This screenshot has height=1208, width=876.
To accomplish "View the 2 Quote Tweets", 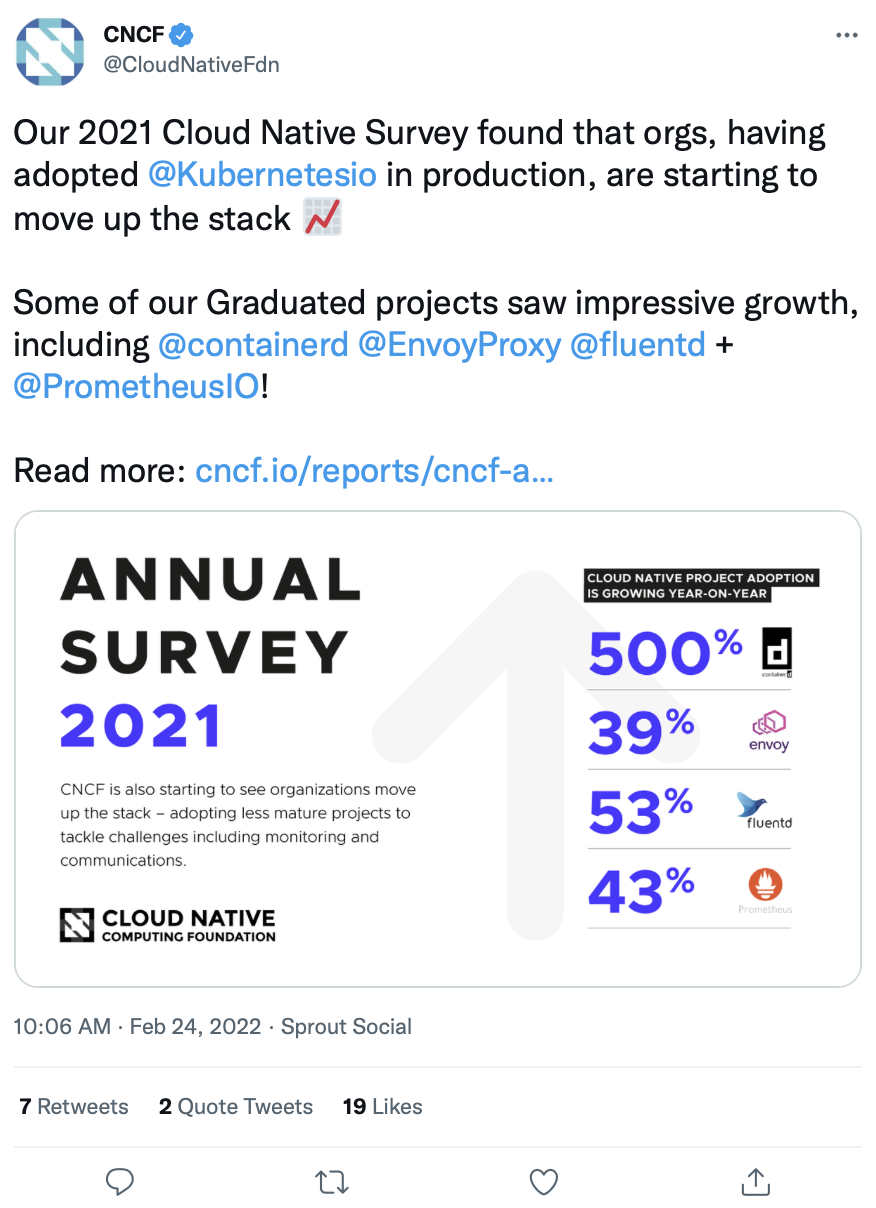I will (x=236, y=1107).
